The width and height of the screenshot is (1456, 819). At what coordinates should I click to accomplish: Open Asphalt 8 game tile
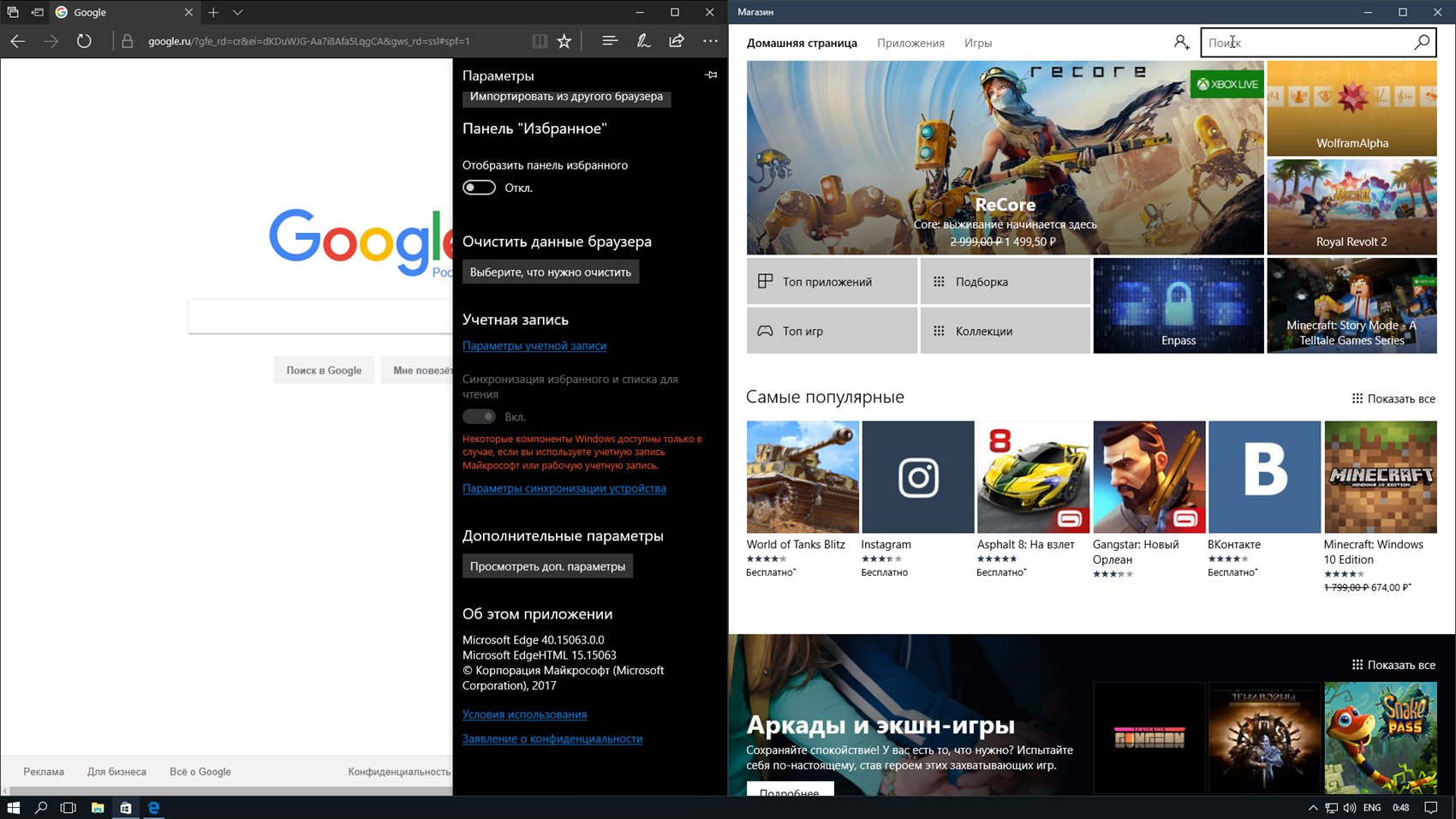pos(1034,499)
